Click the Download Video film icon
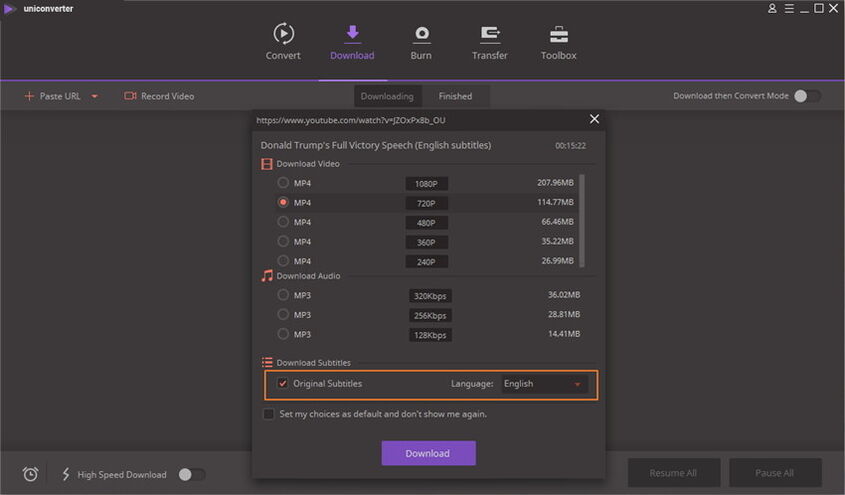845x495 pixels. coord(267,164)
